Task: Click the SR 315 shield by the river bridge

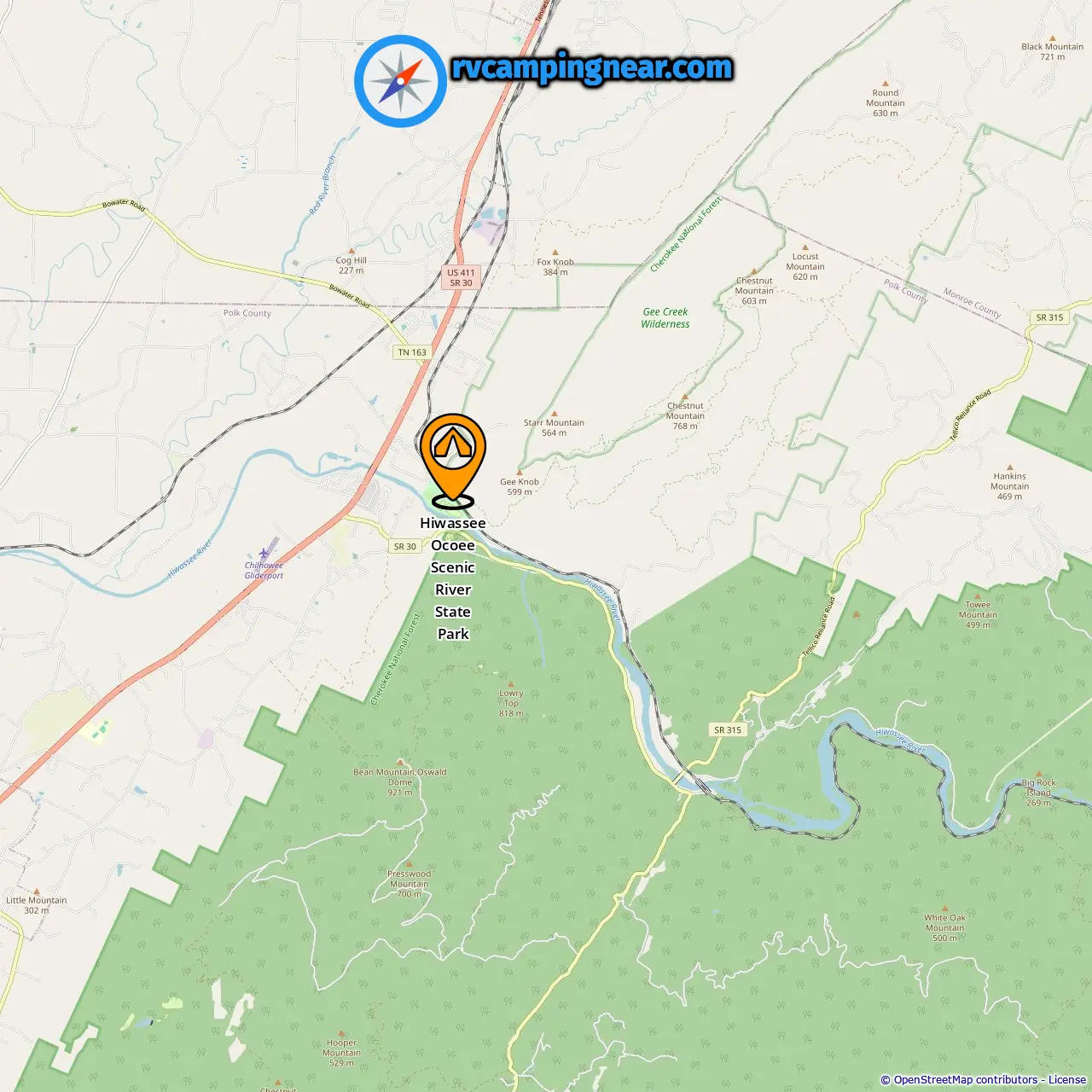Action: pos(728,730)
